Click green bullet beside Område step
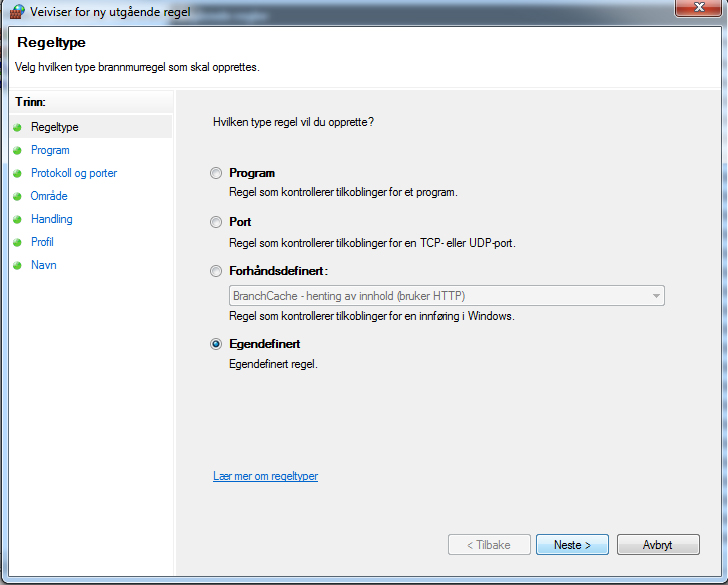The width and height of the screenshot is (728, 585). [18, 196]
